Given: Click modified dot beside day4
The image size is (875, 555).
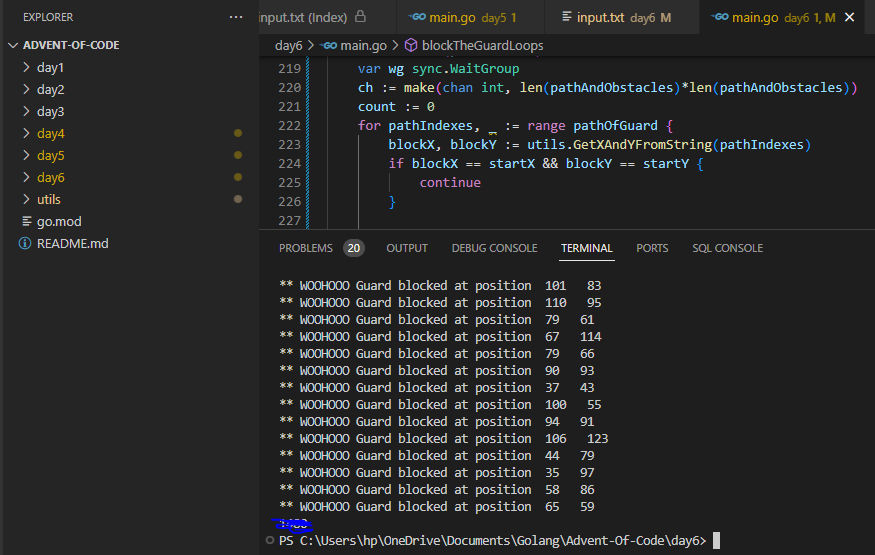Looking at the screenshot, I should coord(238,133).
